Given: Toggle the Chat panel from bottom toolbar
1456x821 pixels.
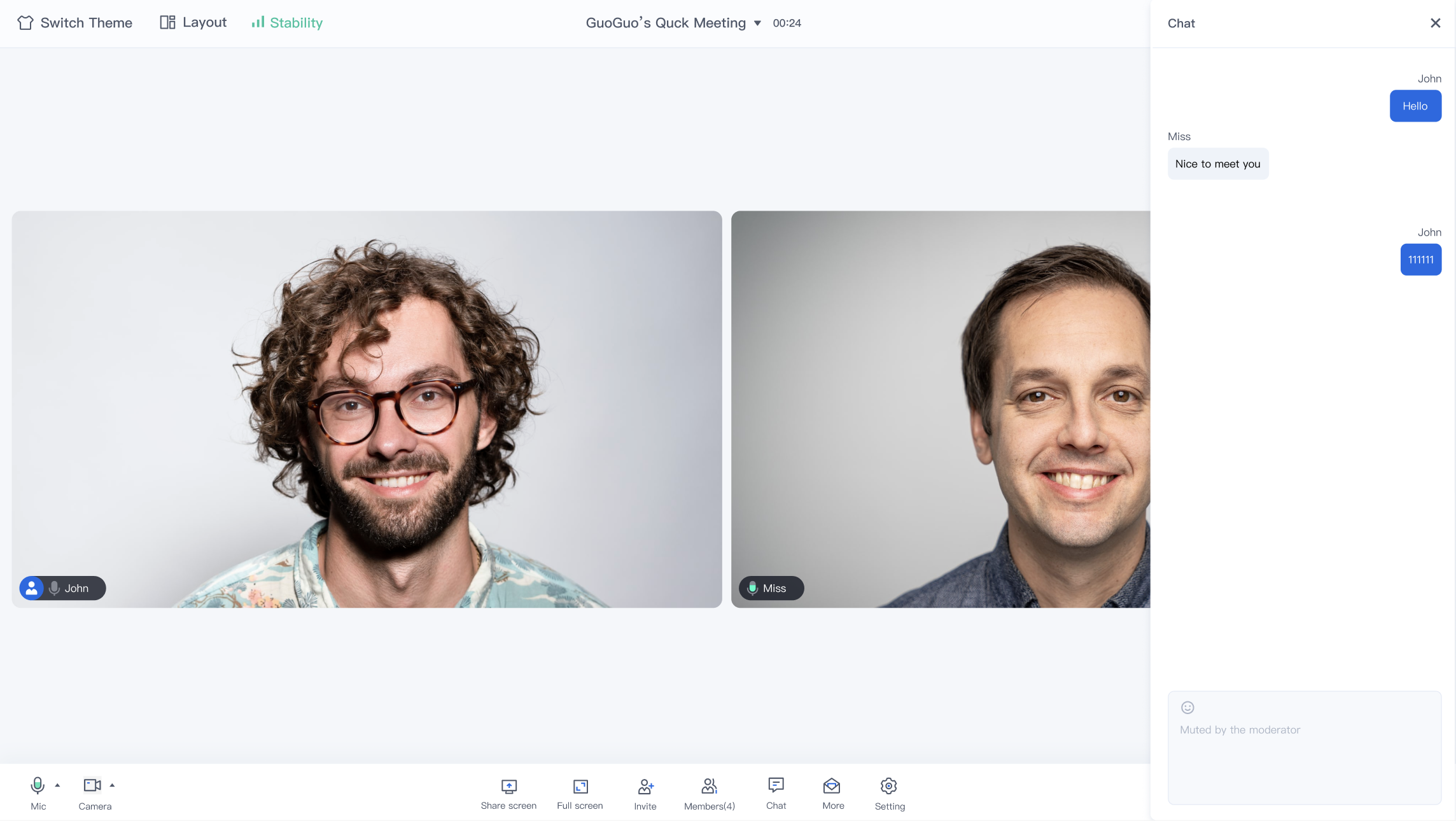Looking at the screenshot, I should tap(776, 785).
